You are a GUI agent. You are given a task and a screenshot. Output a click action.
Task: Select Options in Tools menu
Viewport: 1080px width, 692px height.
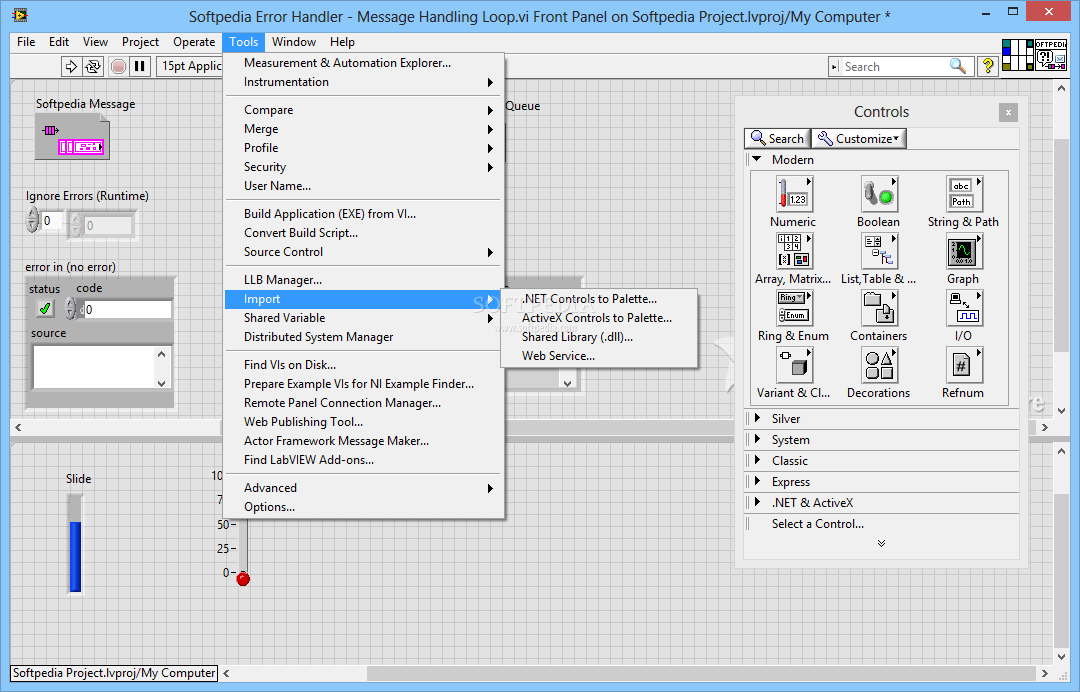[x=364, y=507]
